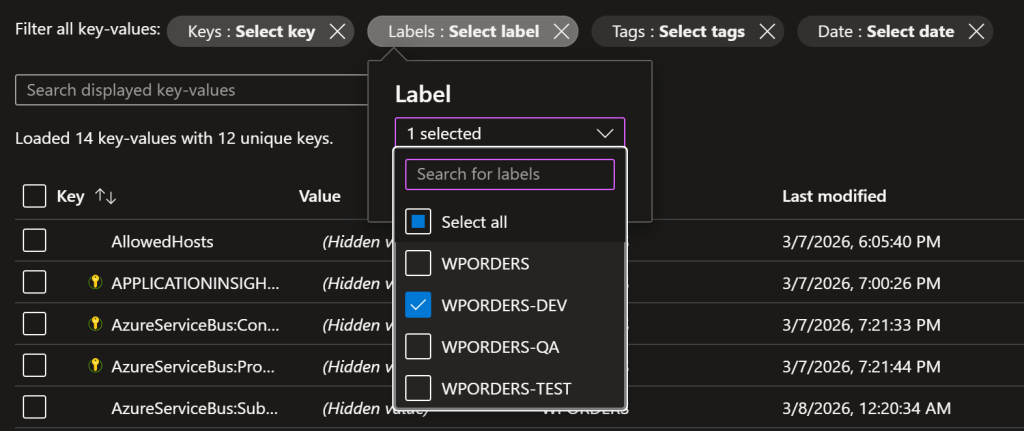
Task: Click the 3/7/2026, 7:21:33 PM timestamp
Action: pos(861,325)
